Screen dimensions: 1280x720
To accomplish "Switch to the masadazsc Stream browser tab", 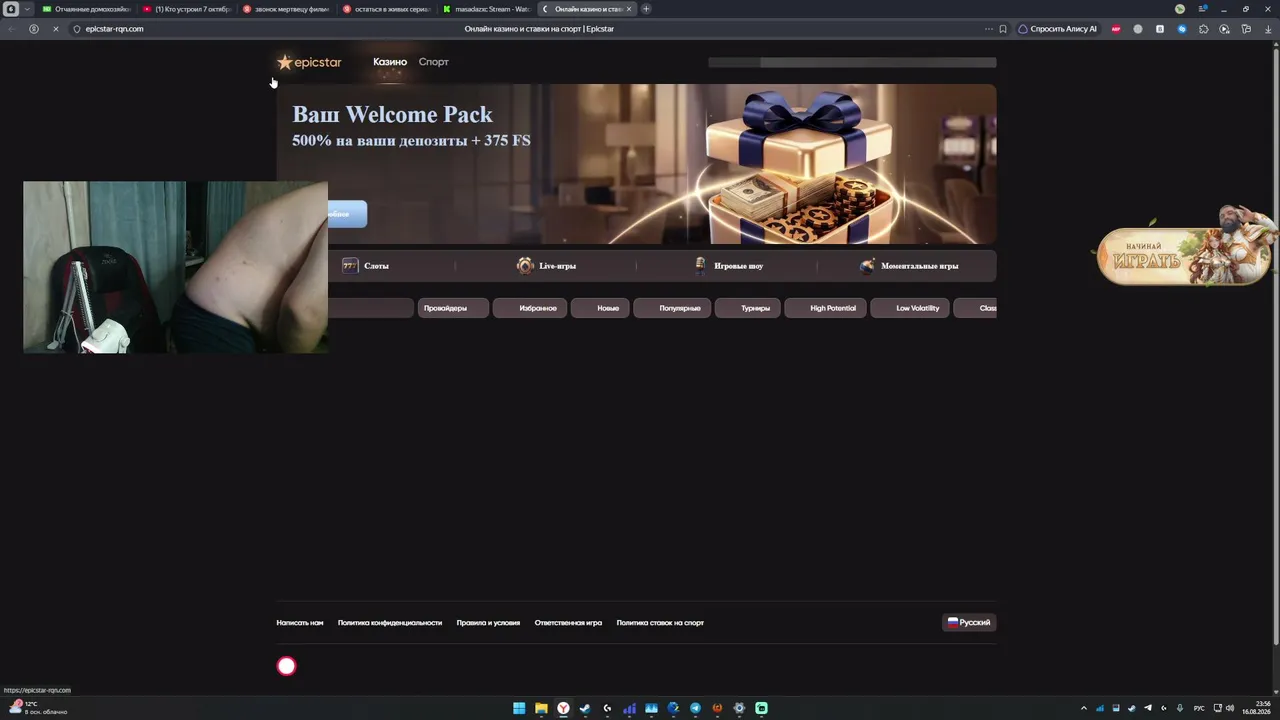I will [487, 9].
